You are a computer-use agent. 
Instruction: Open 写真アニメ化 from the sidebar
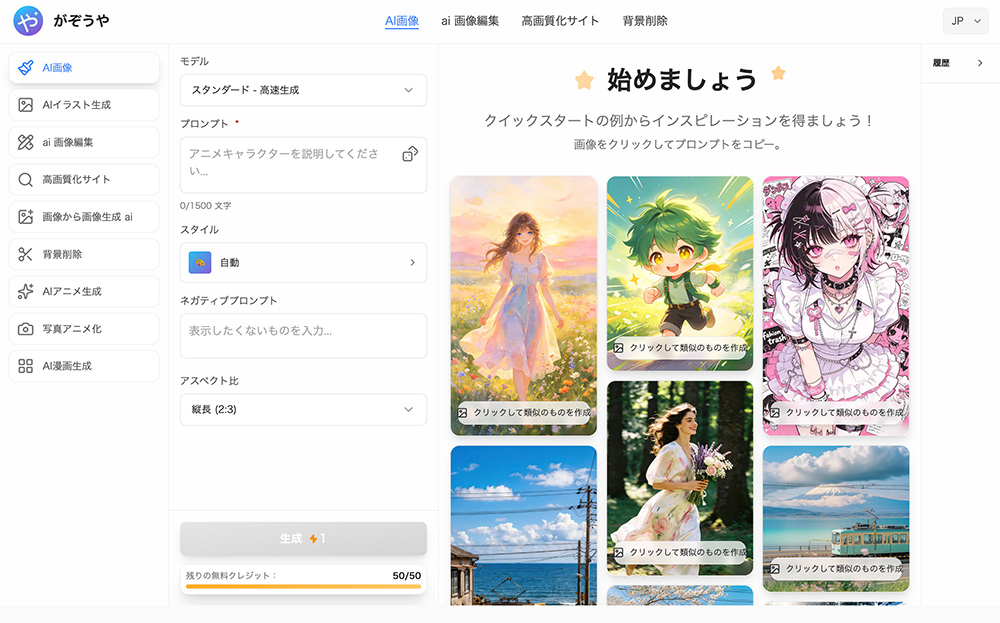pos(84,329)
